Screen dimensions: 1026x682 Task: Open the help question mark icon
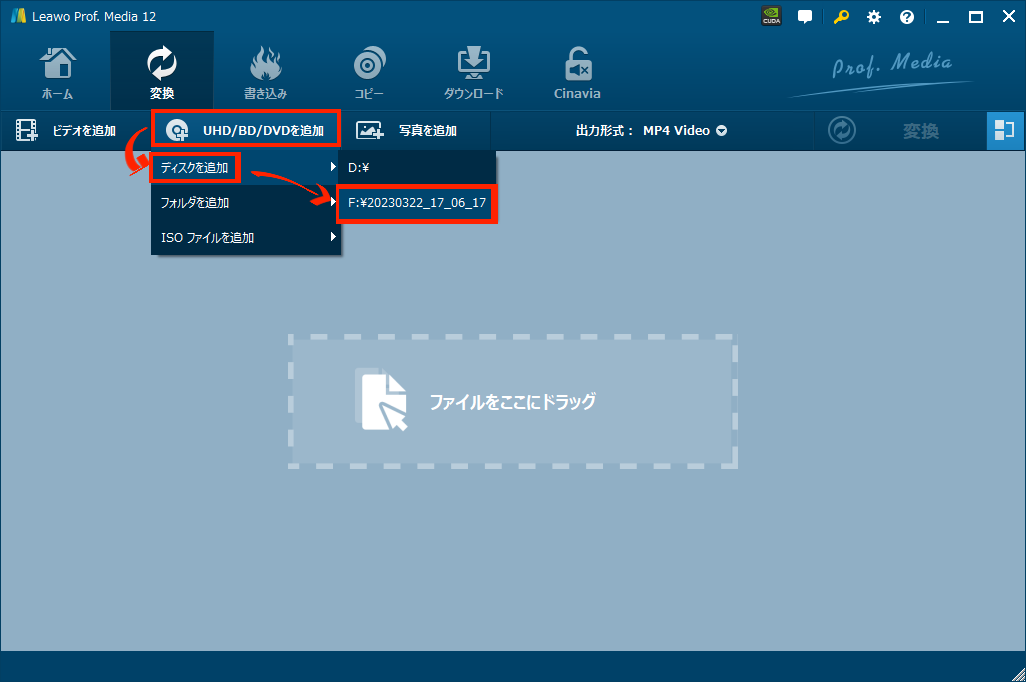pyautogui.click(x=907, y=17)
